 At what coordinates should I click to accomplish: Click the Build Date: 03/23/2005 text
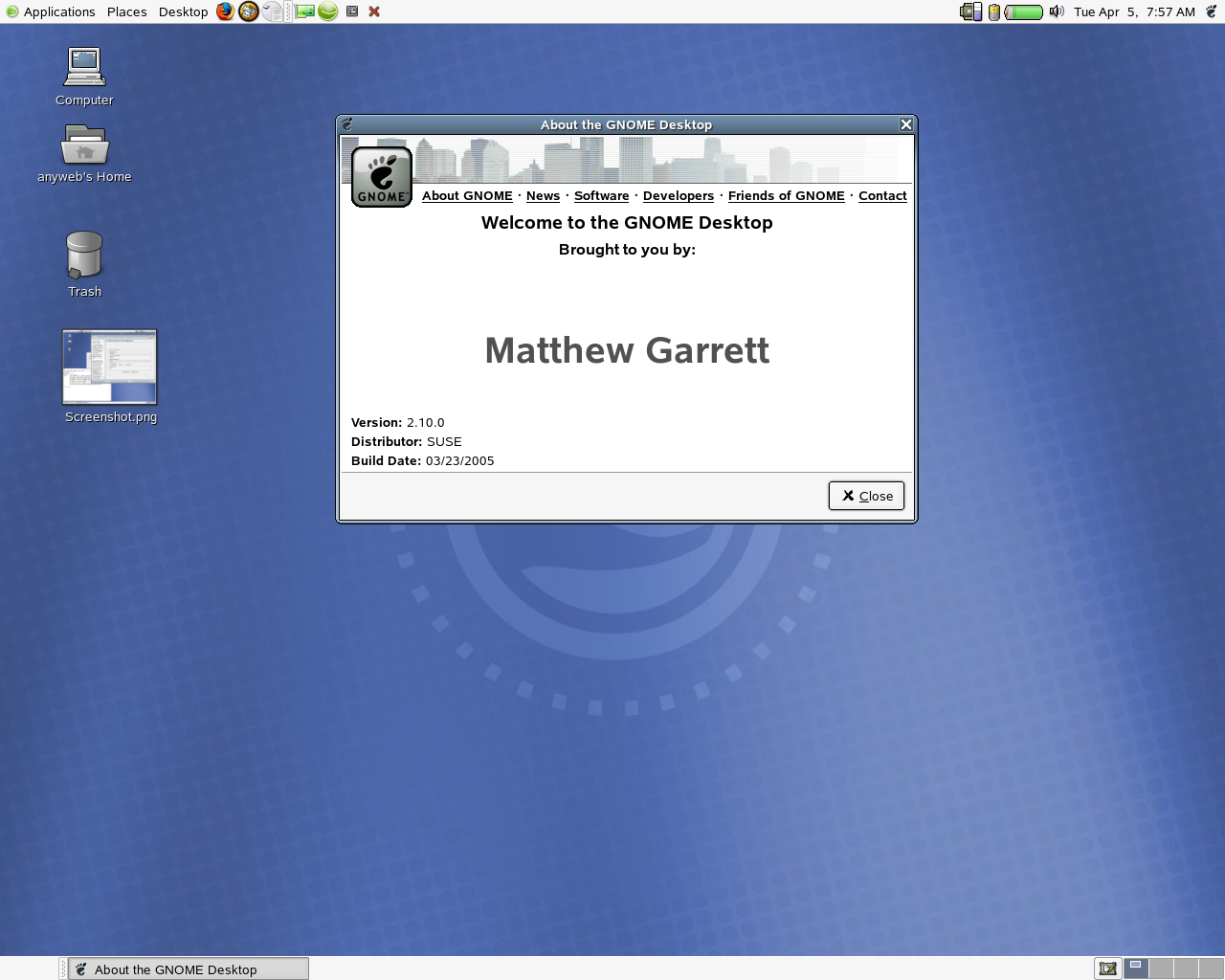click(422, 460)
